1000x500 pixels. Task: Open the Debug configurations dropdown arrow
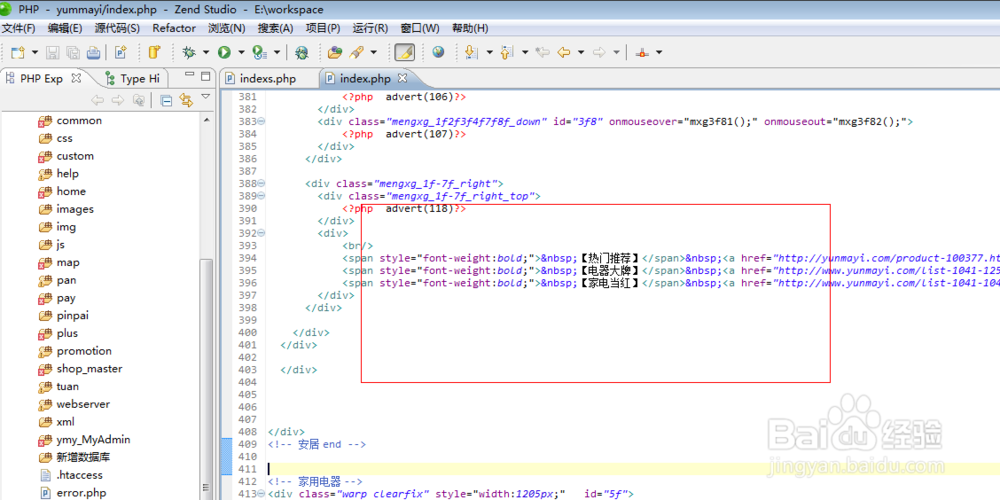coord(206,52)
